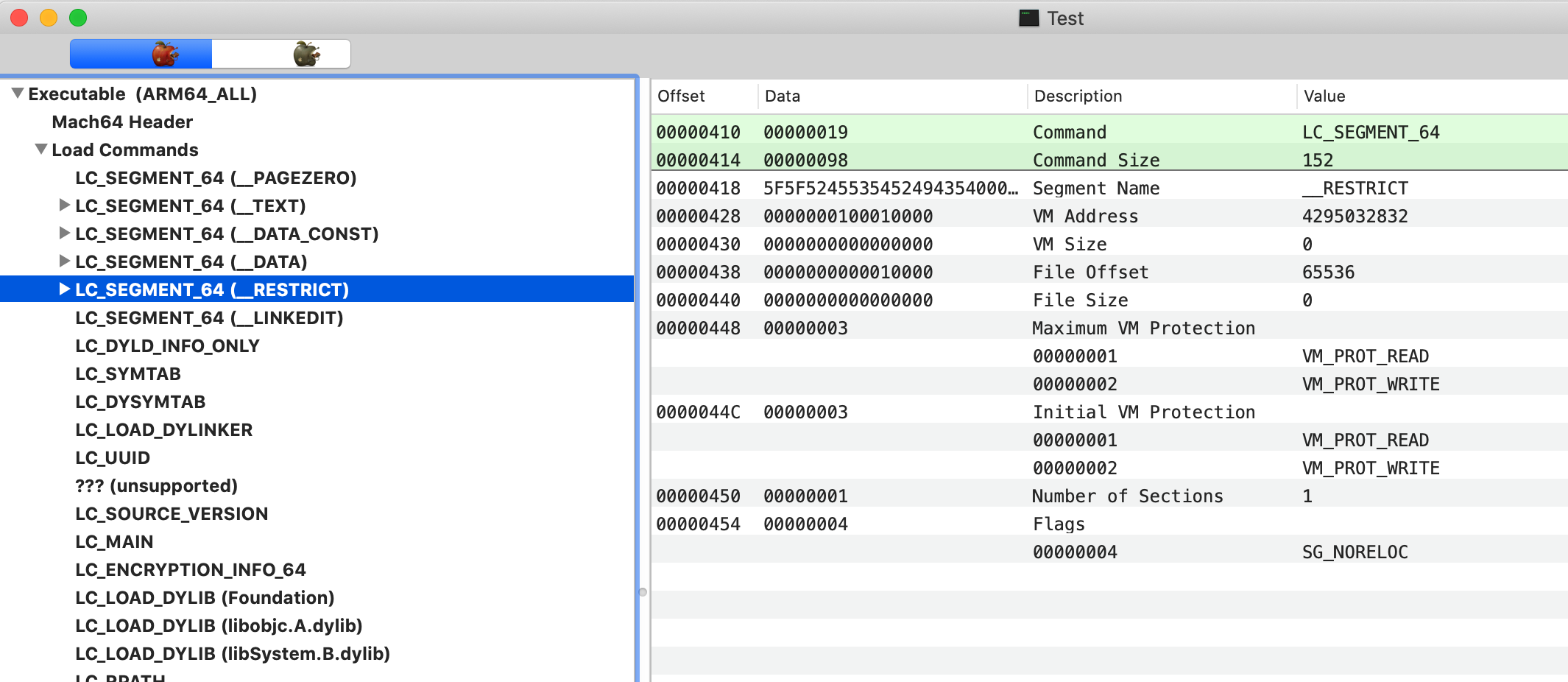The height and width of the screenshot is (682, 1568).
Task: Expand the selected LC_SEGMENT_64 (__RESTRICT) node
Action: pos(65,289)
